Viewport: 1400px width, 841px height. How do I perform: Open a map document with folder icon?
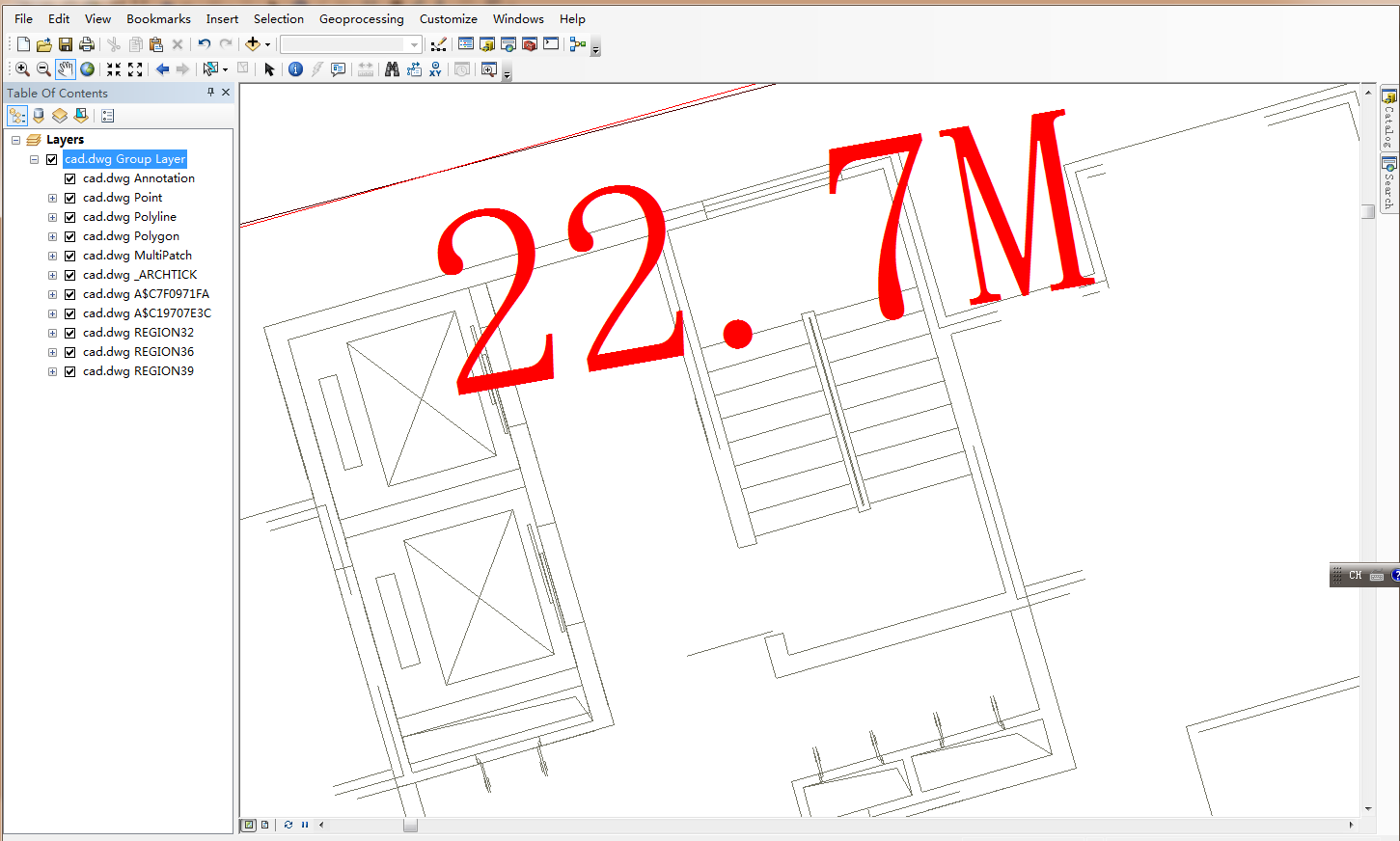pyautogui.click(x=44, y=44)
